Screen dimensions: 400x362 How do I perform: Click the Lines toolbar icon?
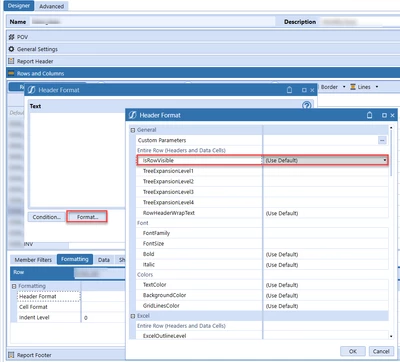[353, 87]
